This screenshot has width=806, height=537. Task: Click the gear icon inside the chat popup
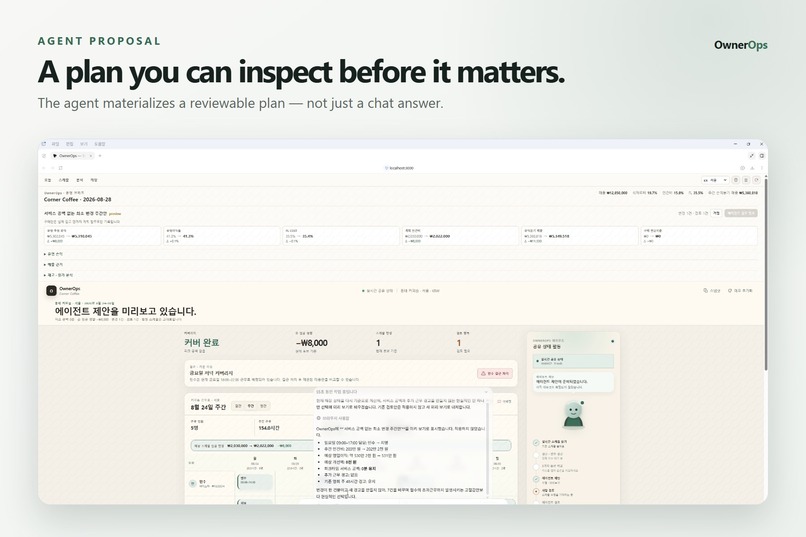click(x=319, y=418)
